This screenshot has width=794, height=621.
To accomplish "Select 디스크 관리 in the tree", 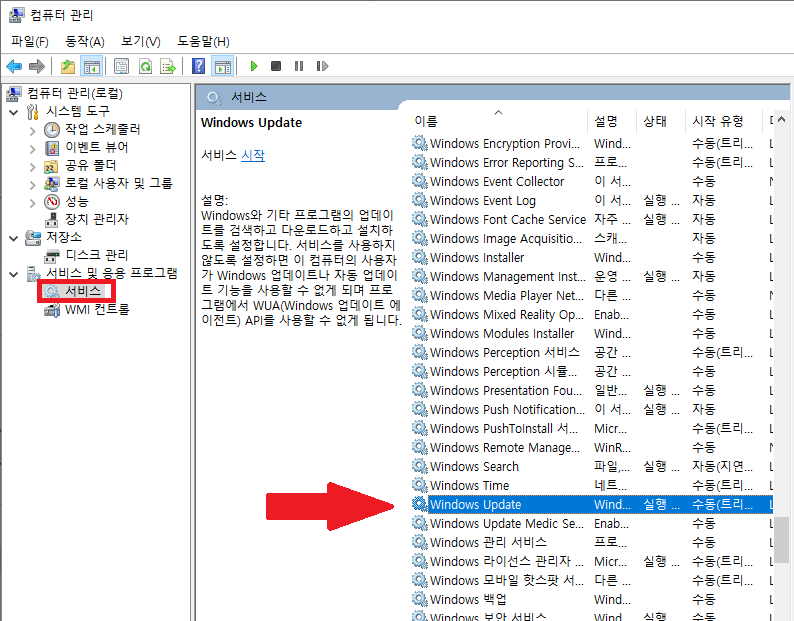I will click(x=97, y=255).
